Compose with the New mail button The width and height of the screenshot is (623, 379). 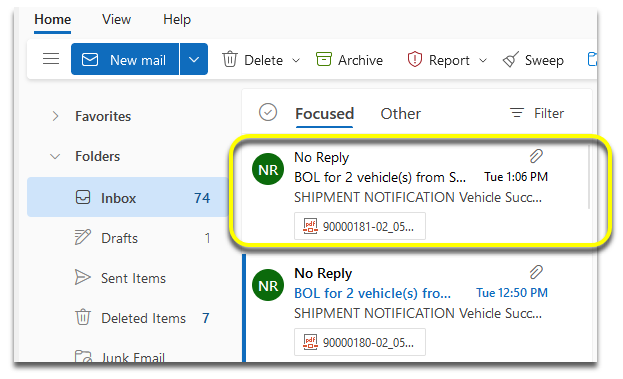pyautogui.click(x=125, y=59)
